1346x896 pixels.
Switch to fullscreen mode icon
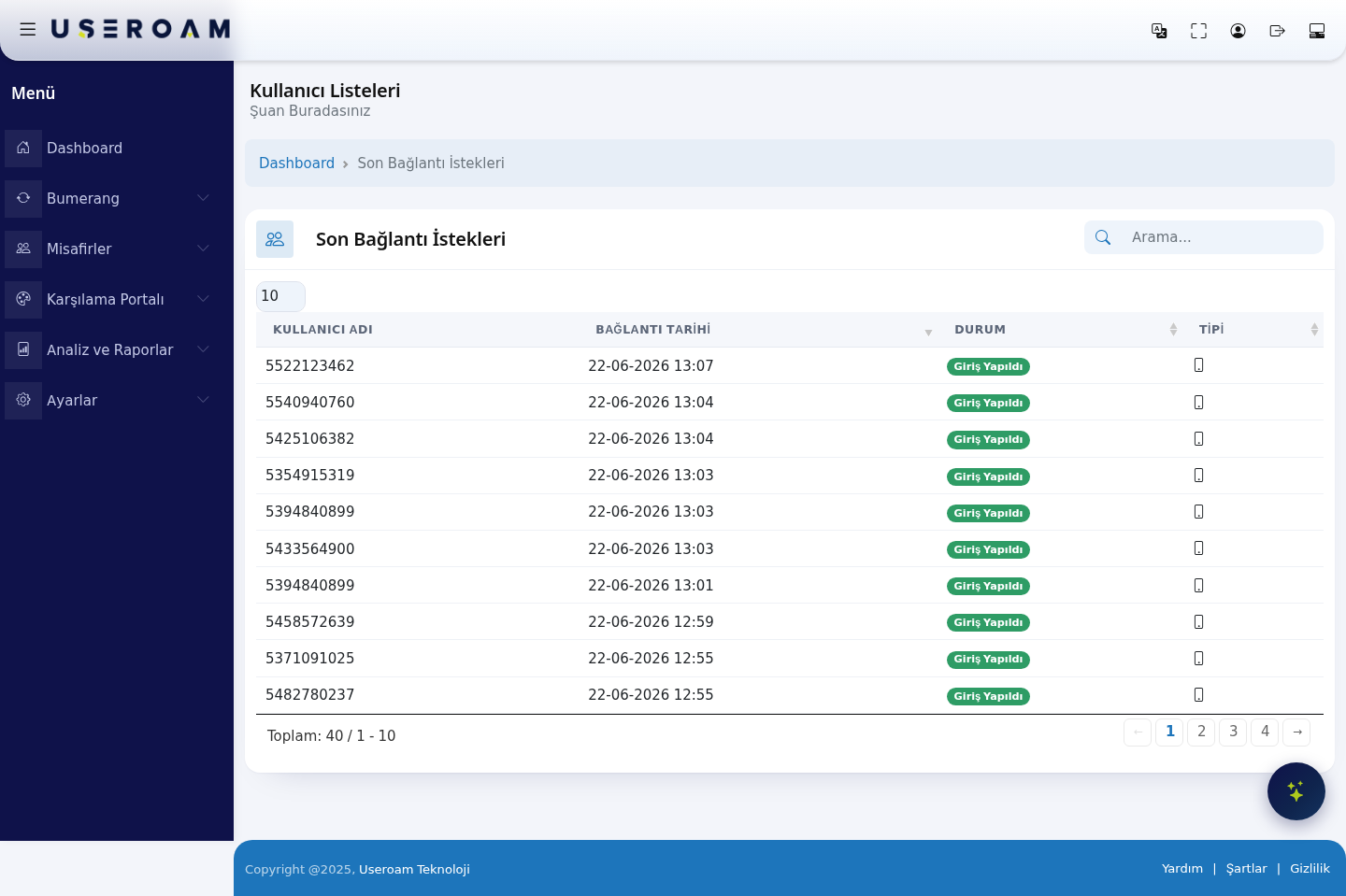coord(1198,31)
